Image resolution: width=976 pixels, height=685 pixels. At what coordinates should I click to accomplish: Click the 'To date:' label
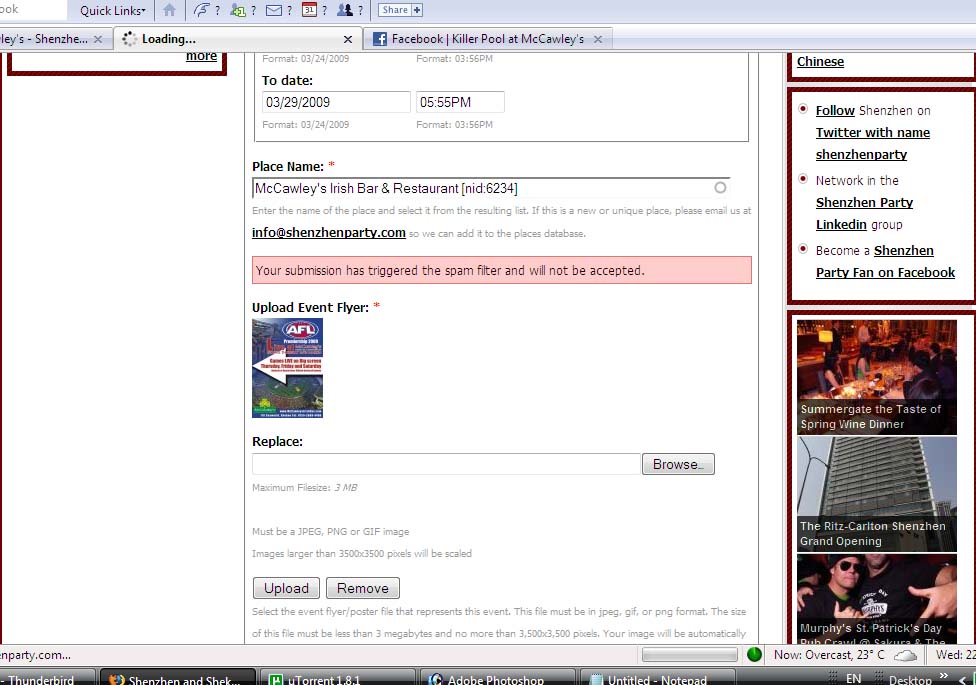click(x=288, y=80)
